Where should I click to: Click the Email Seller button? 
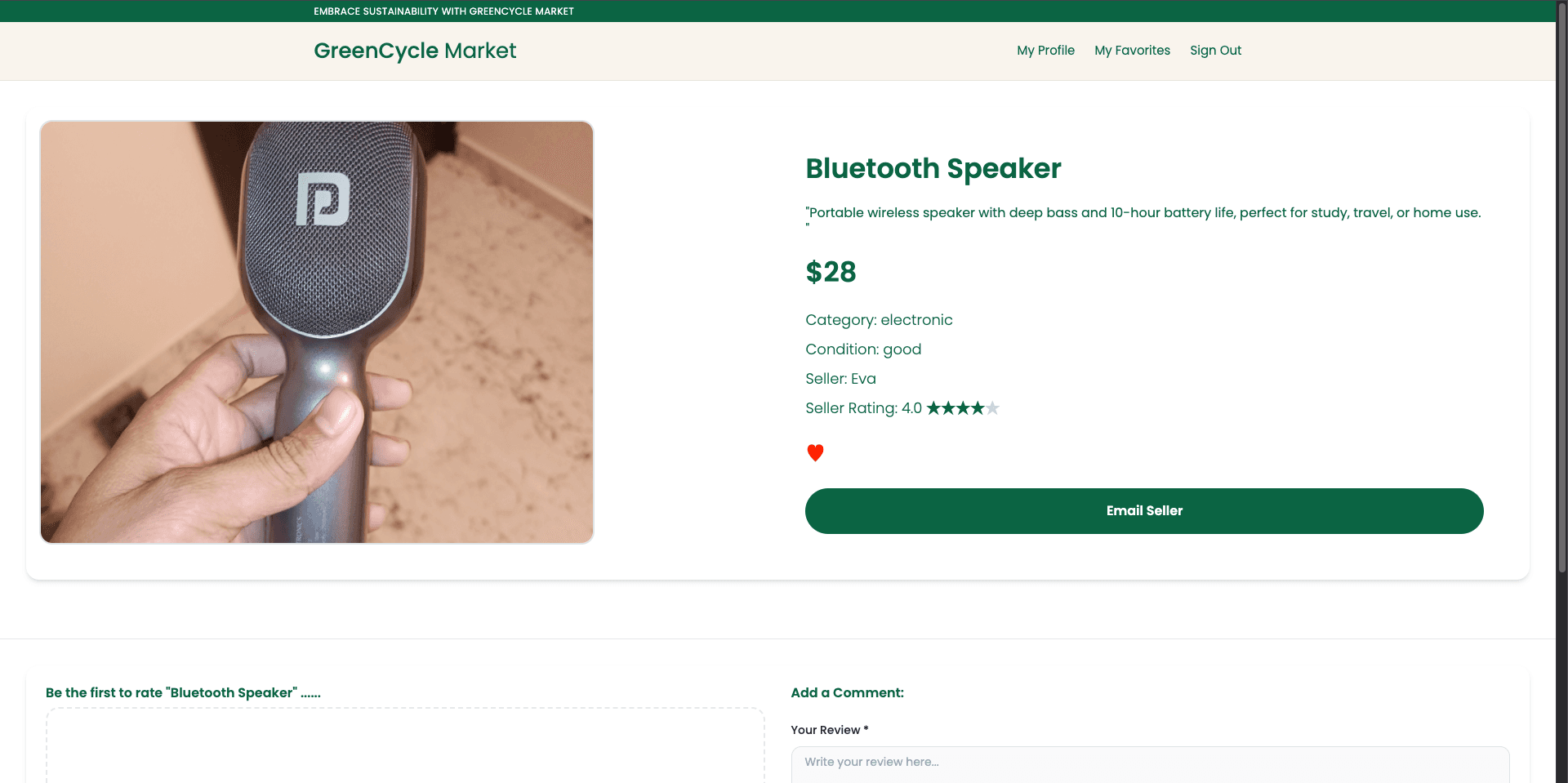1144,510
